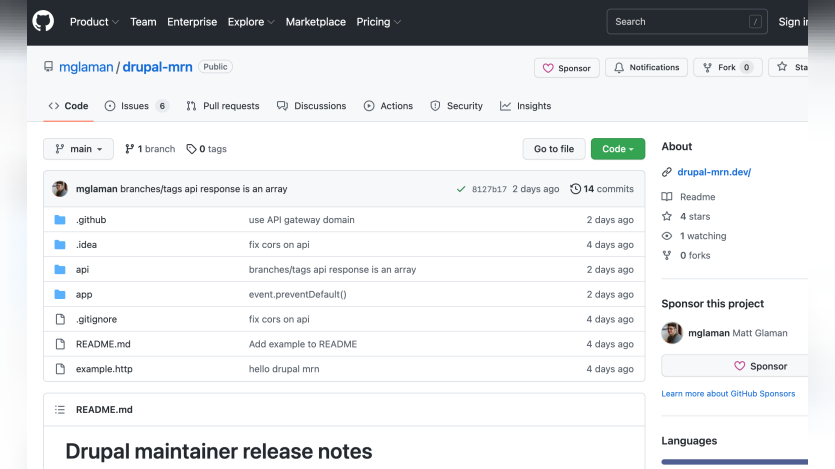Click the Go to file button
835x469 pixels.
point(554,149)
